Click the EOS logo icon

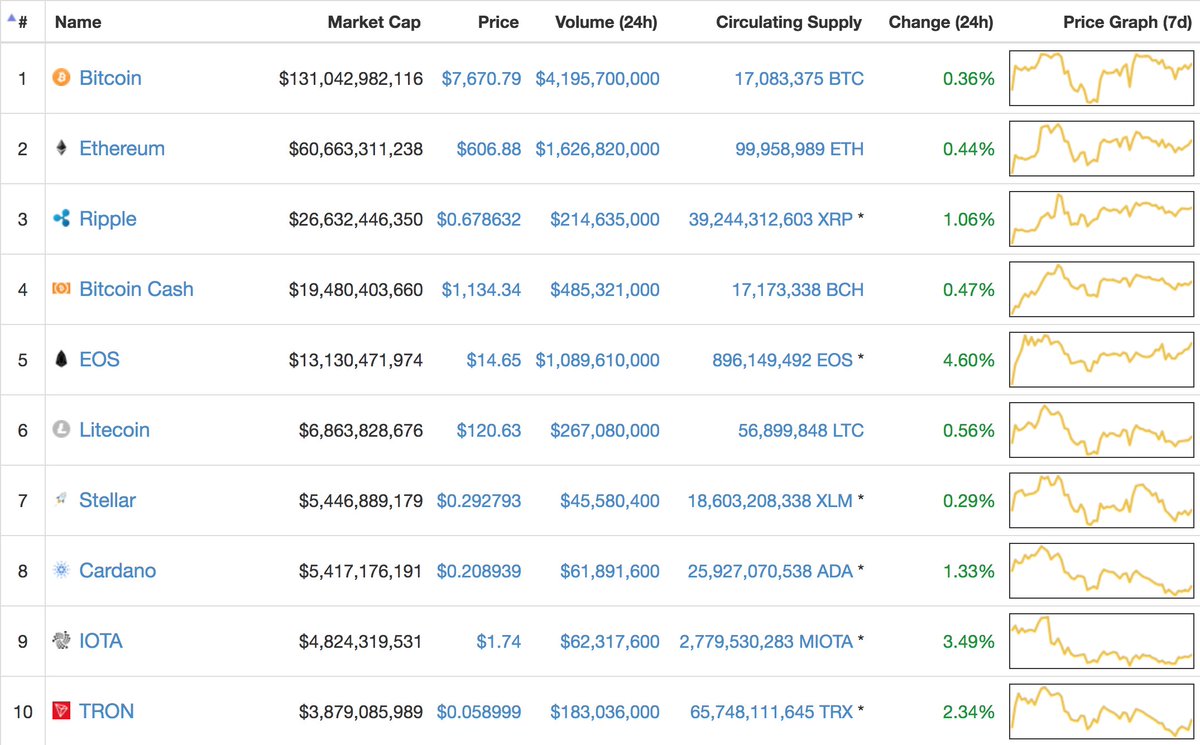point(62,359)
